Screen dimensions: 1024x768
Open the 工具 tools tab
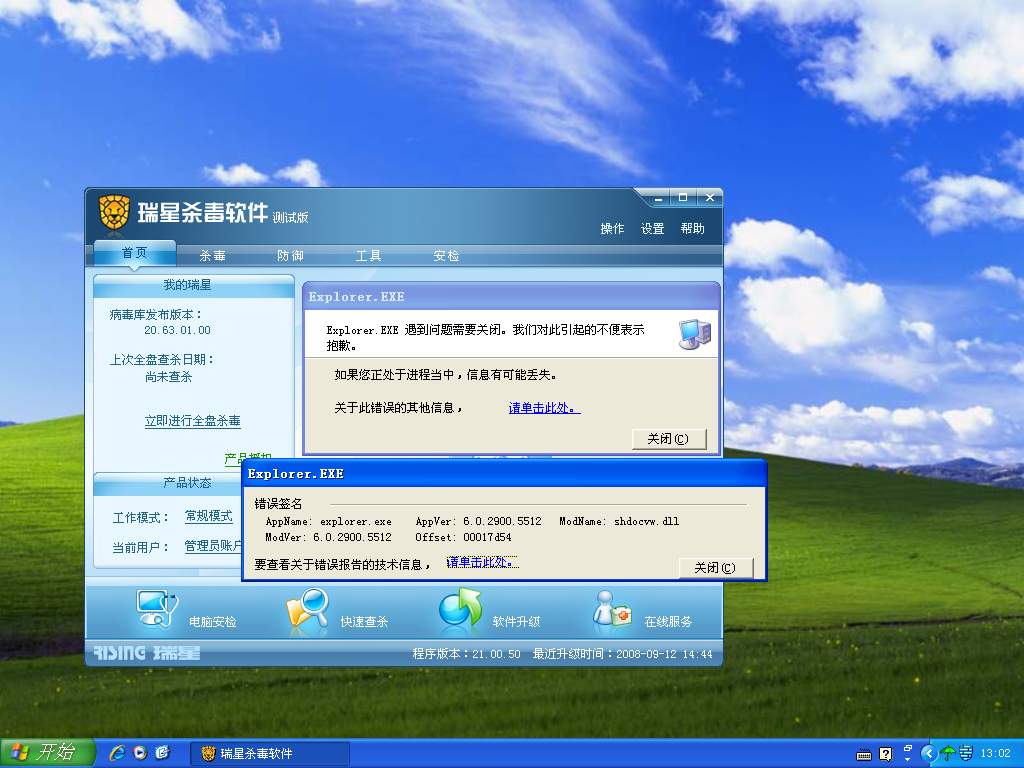coord(368,256)
